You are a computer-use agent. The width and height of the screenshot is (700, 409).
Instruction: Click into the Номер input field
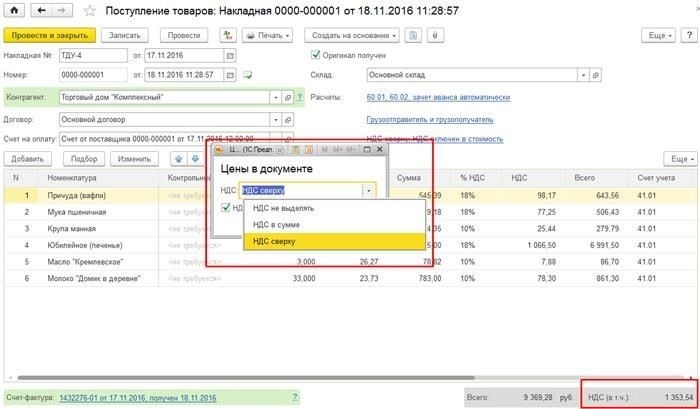coord(94,75)
